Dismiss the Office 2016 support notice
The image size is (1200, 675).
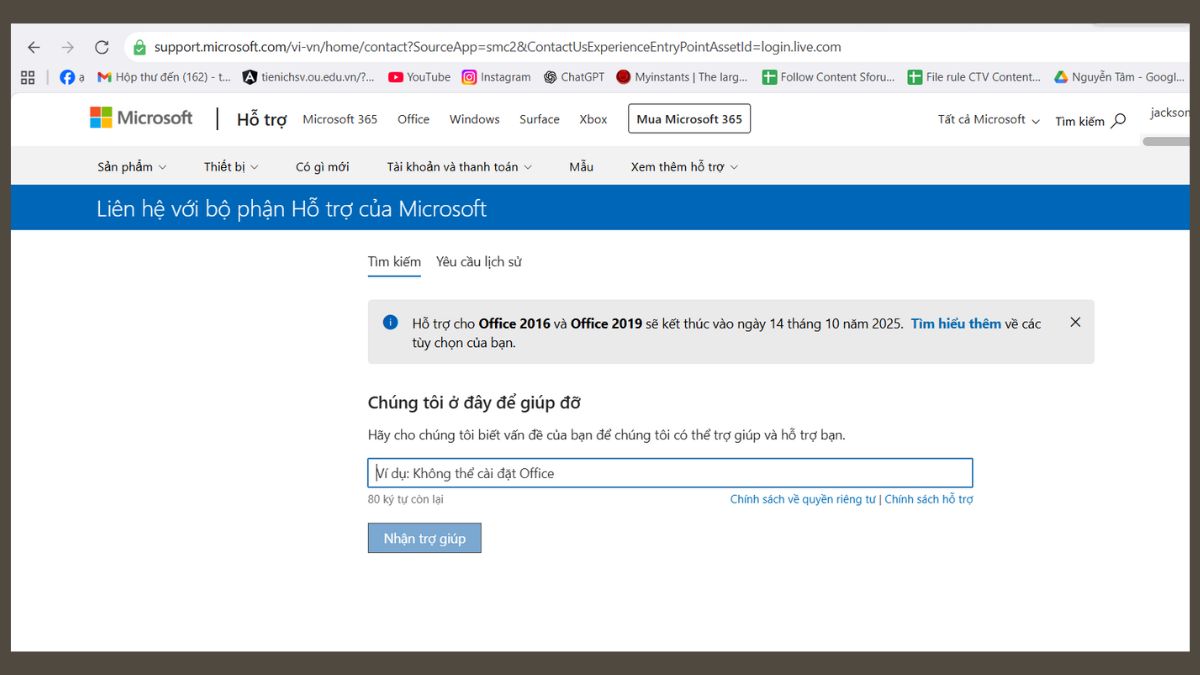point(1075,322)
